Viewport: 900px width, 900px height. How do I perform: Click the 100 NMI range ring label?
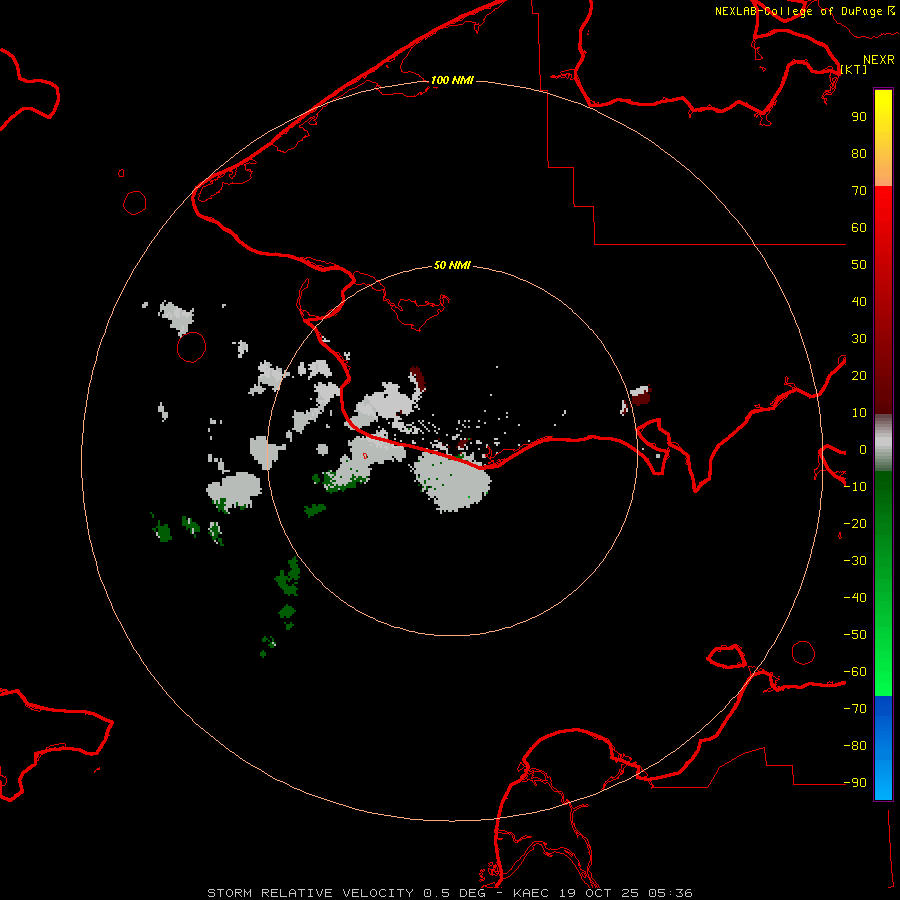pyautogui.click(x=452, y=80)
